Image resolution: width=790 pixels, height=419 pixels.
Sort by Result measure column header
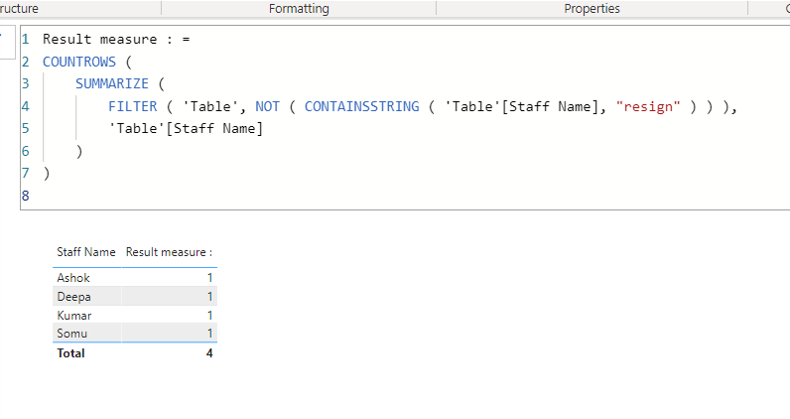pyautogui.click(x=169, y=252)
